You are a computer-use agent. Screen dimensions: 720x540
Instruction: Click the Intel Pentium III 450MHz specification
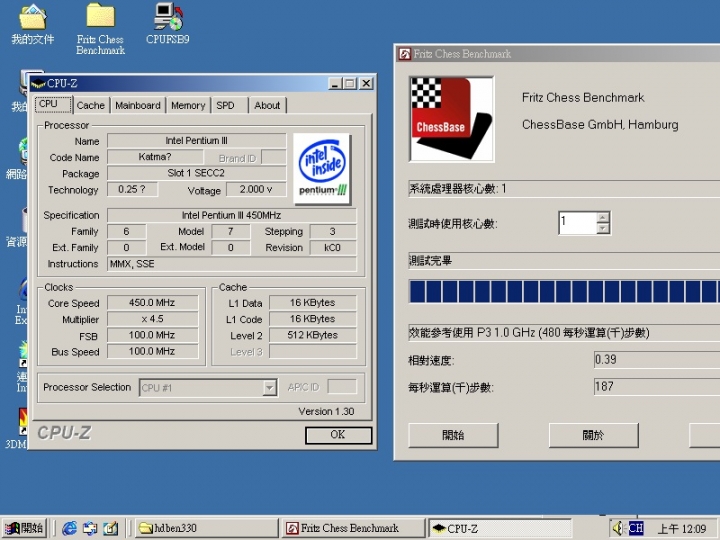(231, 215)
